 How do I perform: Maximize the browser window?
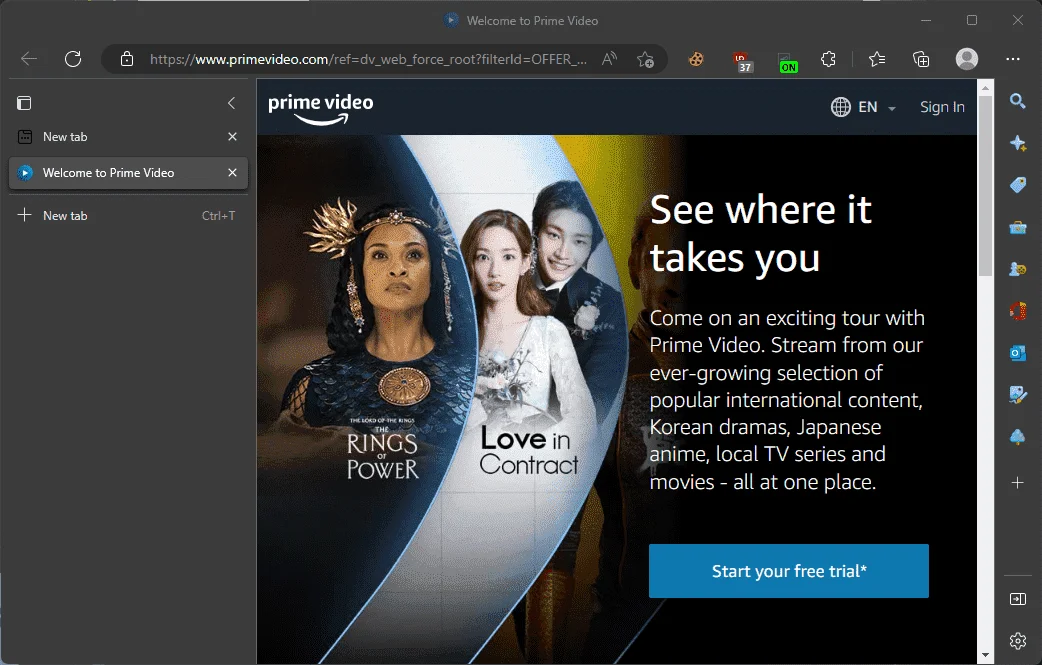click(972, 21)
